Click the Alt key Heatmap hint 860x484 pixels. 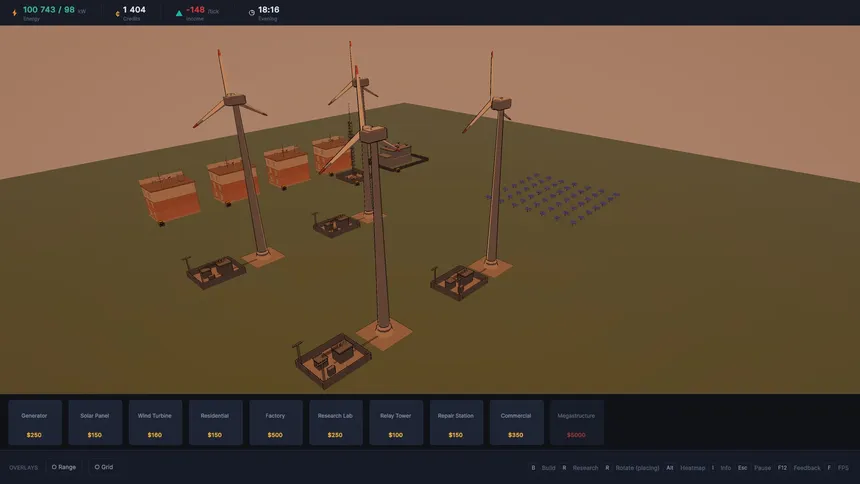point(686,468)
